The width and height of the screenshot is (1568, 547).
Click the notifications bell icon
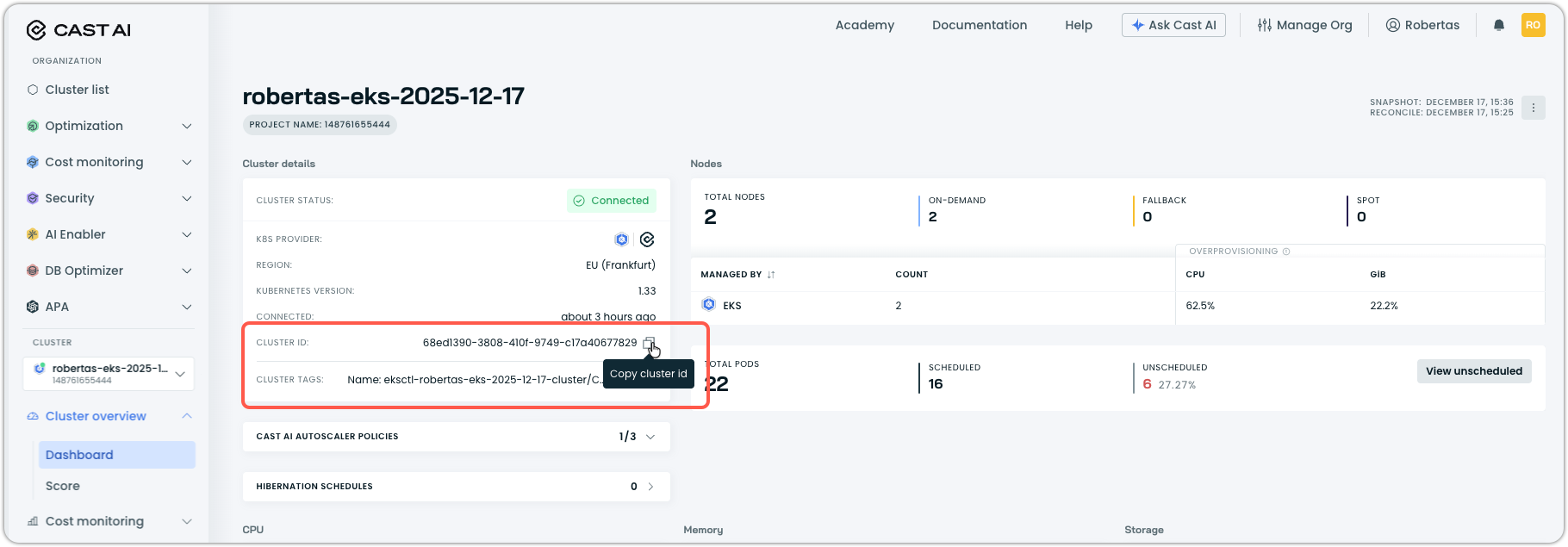tap(1499, 25)
